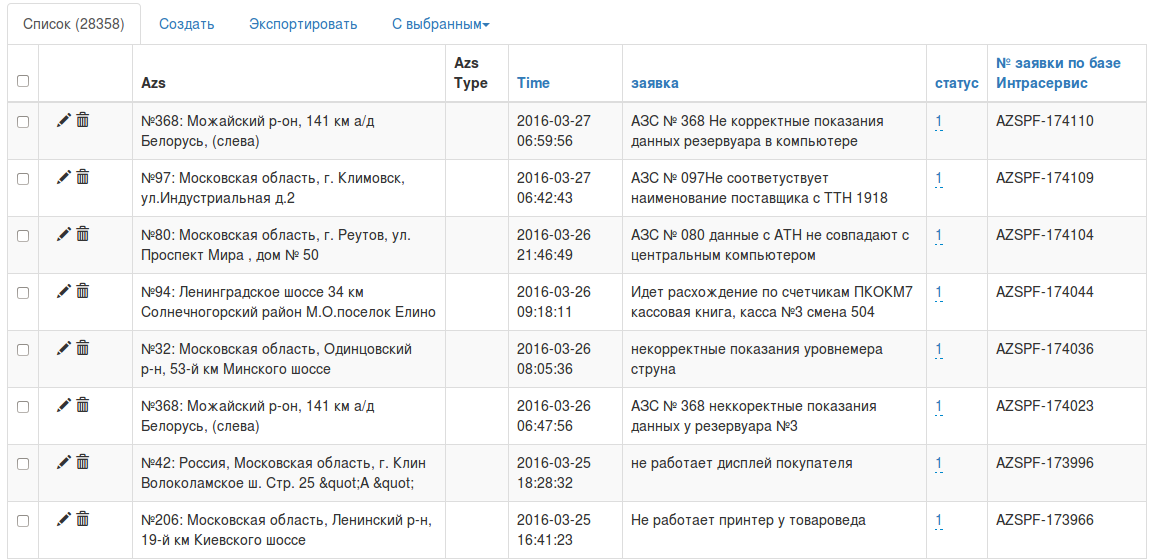This screenshot has width=1158, height=559.
Task: Click the pencil icon for the №97 Климовск row
Action: pyautogui.click(x=64, y=177)
